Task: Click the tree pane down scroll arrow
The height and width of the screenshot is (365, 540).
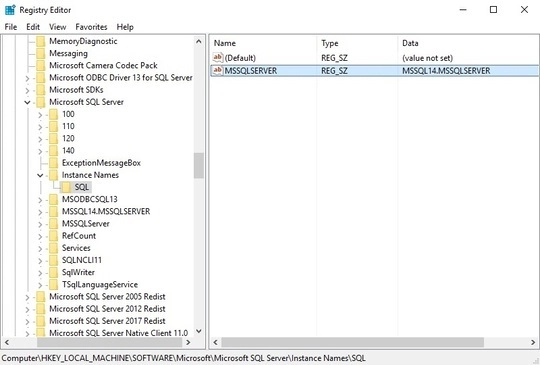Action: point(199,331)
